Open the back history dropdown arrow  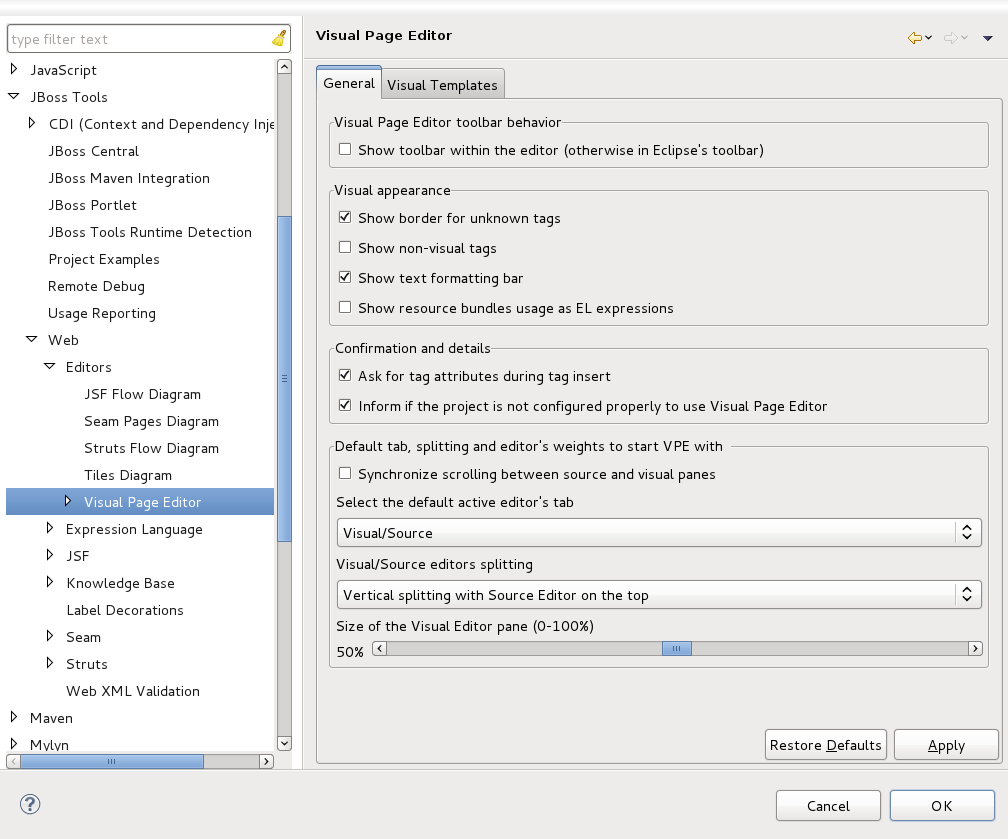click(928, 38)
